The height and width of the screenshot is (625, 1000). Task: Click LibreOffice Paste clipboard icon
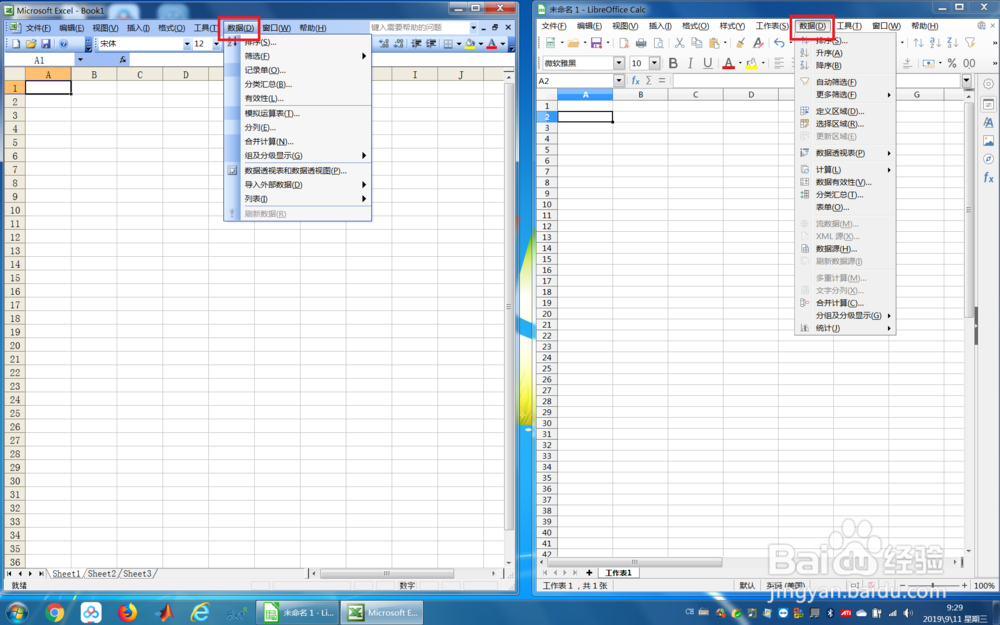(x=714, y=43)
